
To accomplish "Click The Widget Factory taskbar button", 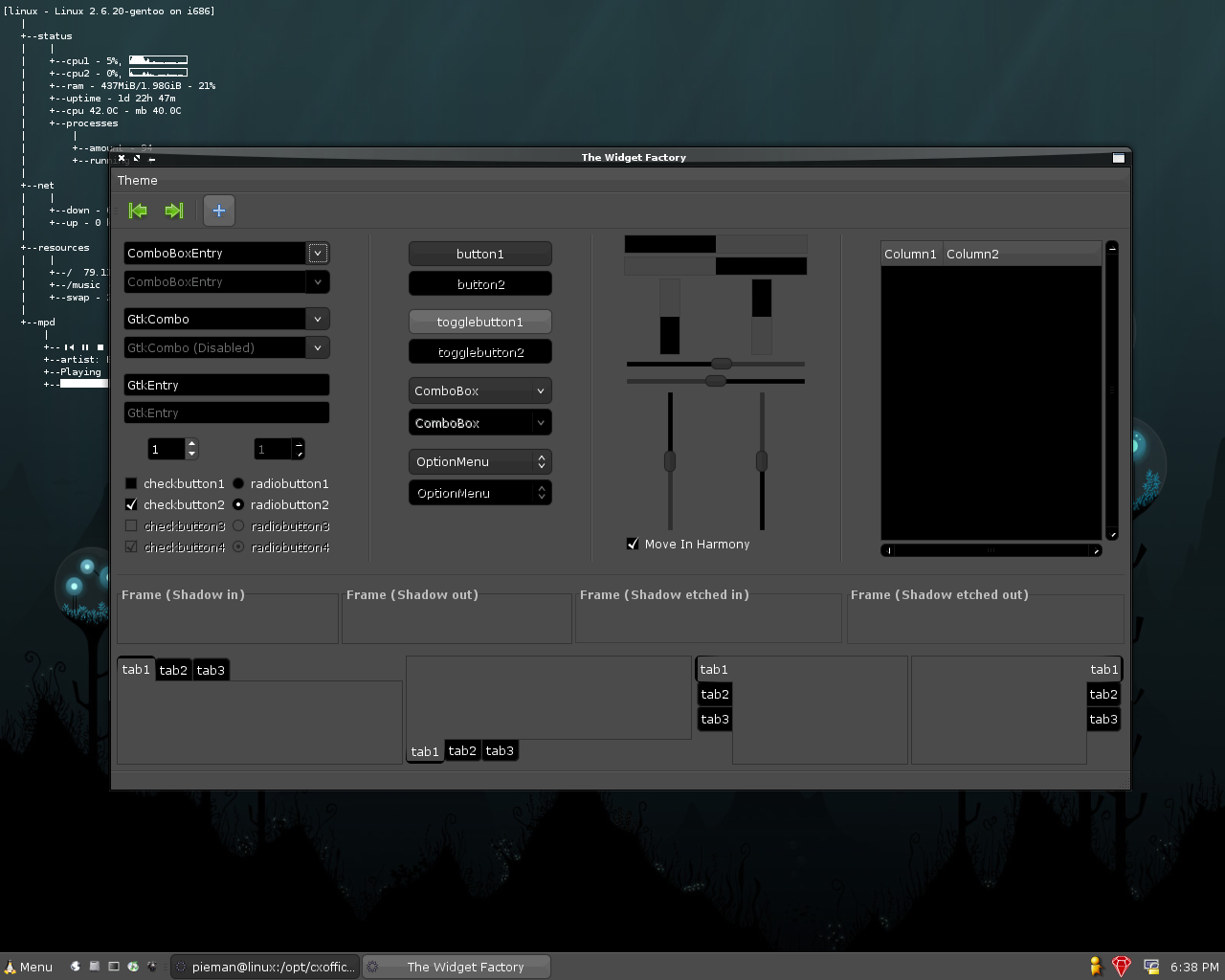I will [x=457, y=967].
